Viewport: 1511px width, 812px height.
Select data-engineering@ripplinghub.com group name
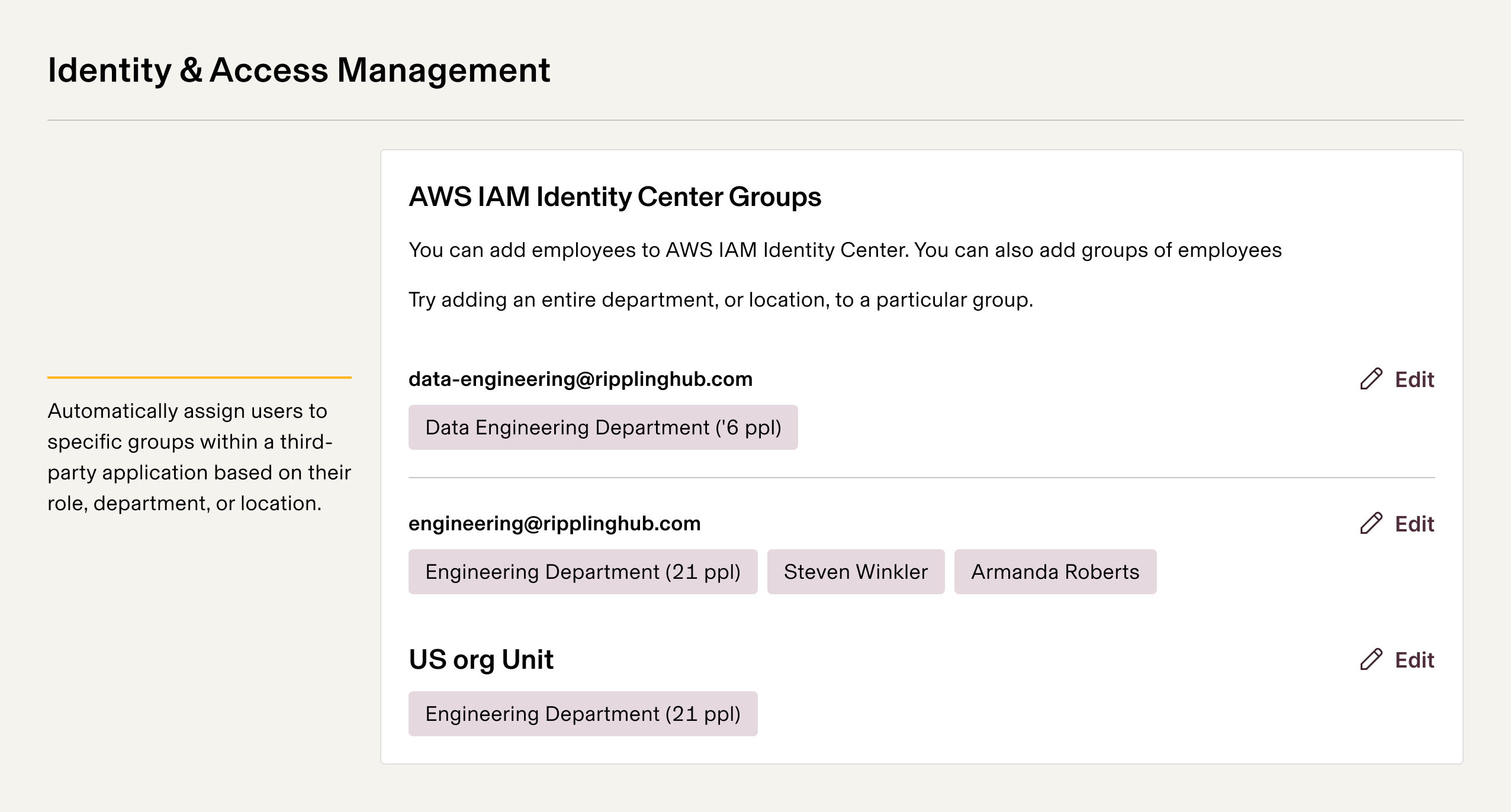click(x=580, y=379)
